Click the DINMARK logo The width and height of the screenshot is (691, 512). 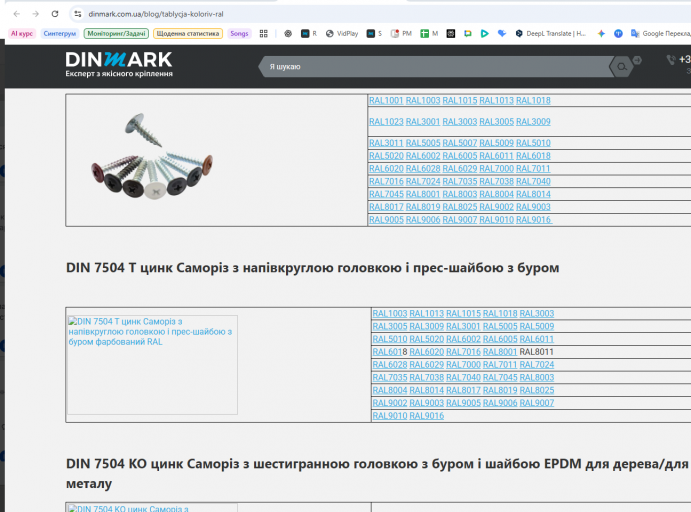(x=119, y=65)
